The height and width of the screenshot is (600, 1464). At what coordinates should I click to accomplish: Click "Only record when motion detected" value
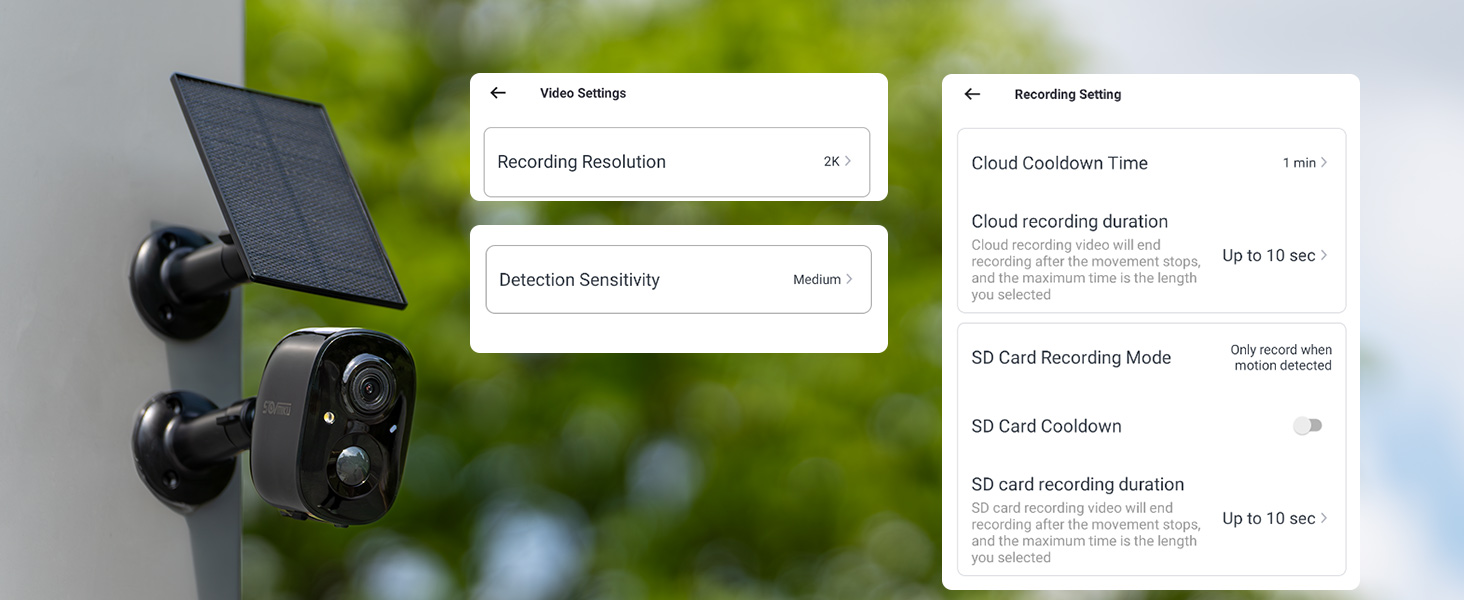pyautogui.click(x=1281, y=358)
